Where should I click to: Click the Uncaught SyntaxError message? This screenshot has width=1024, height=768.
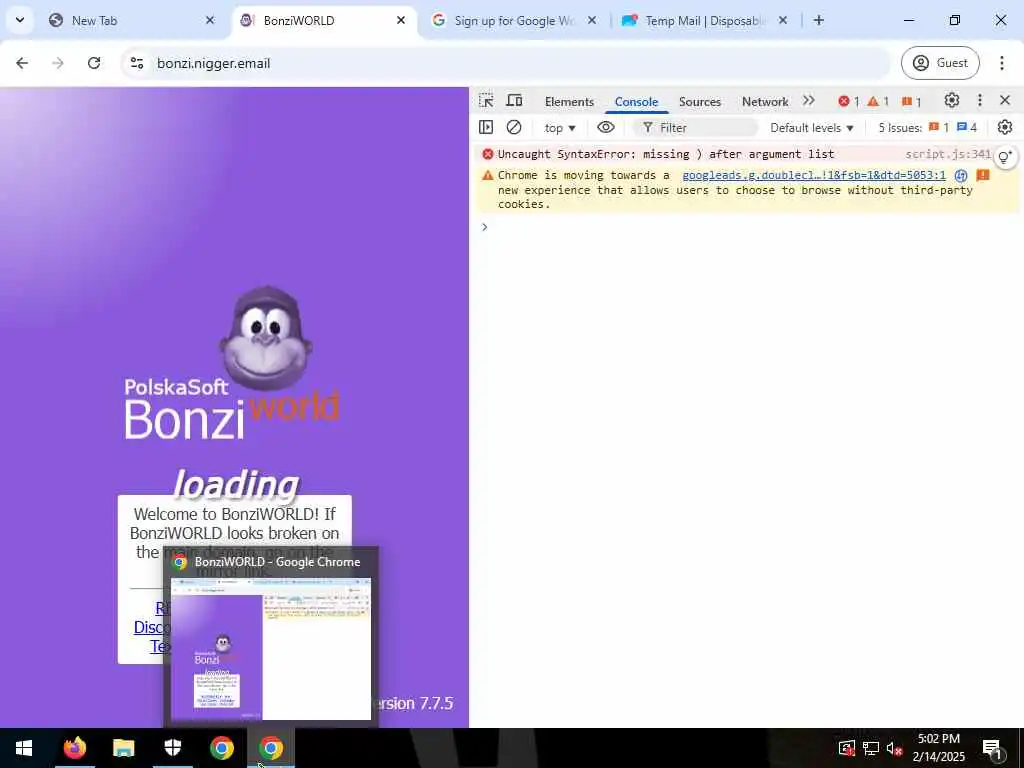[x=665, y=154]
